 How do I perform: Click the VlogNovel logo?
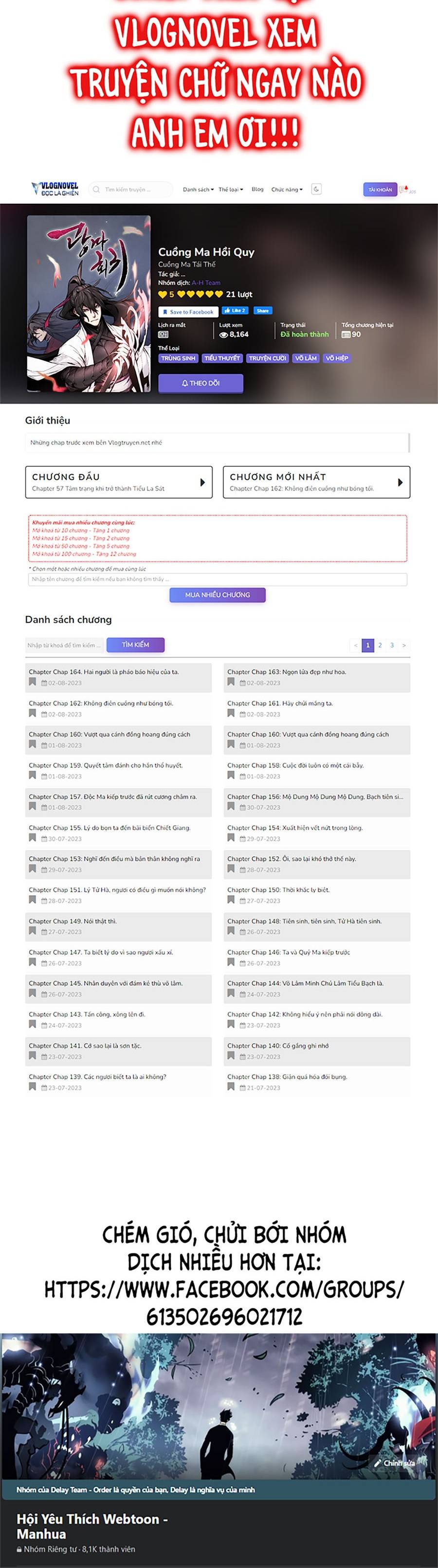click(55, 189)
